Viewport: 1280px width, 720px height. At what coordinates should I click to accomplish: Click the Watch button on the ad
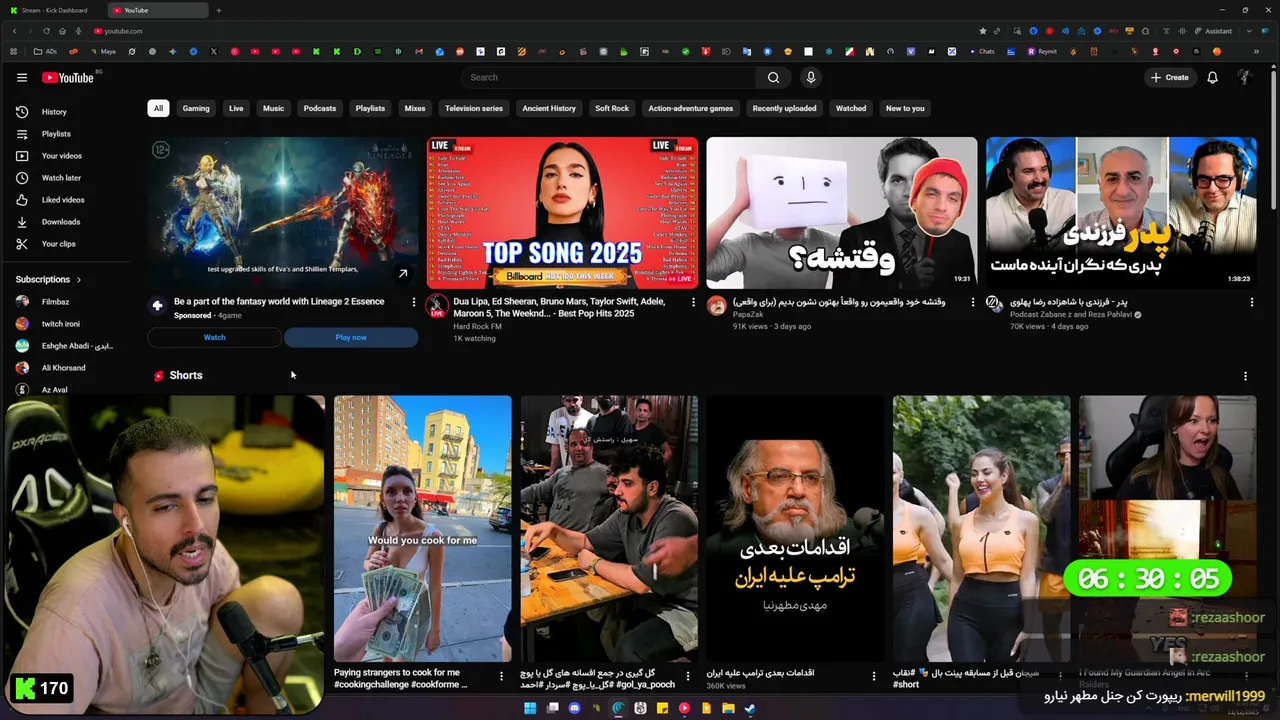click(x=215, y=338)
